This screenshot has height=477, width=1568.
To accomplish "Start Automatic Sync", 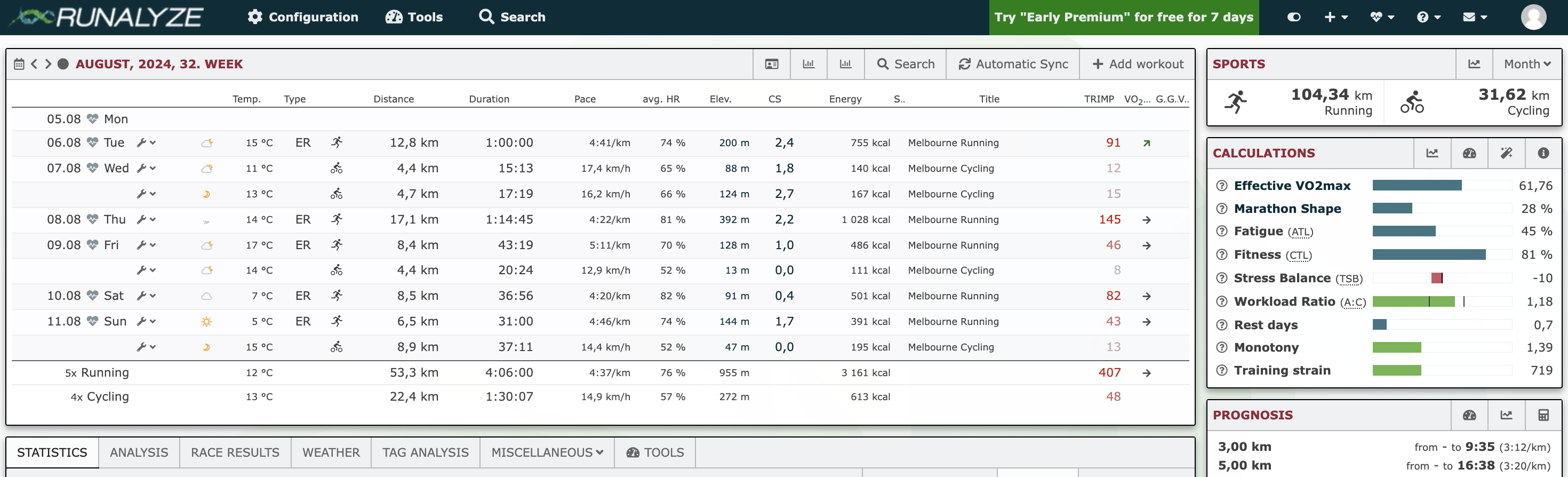I will click(x=1013, y=64).
